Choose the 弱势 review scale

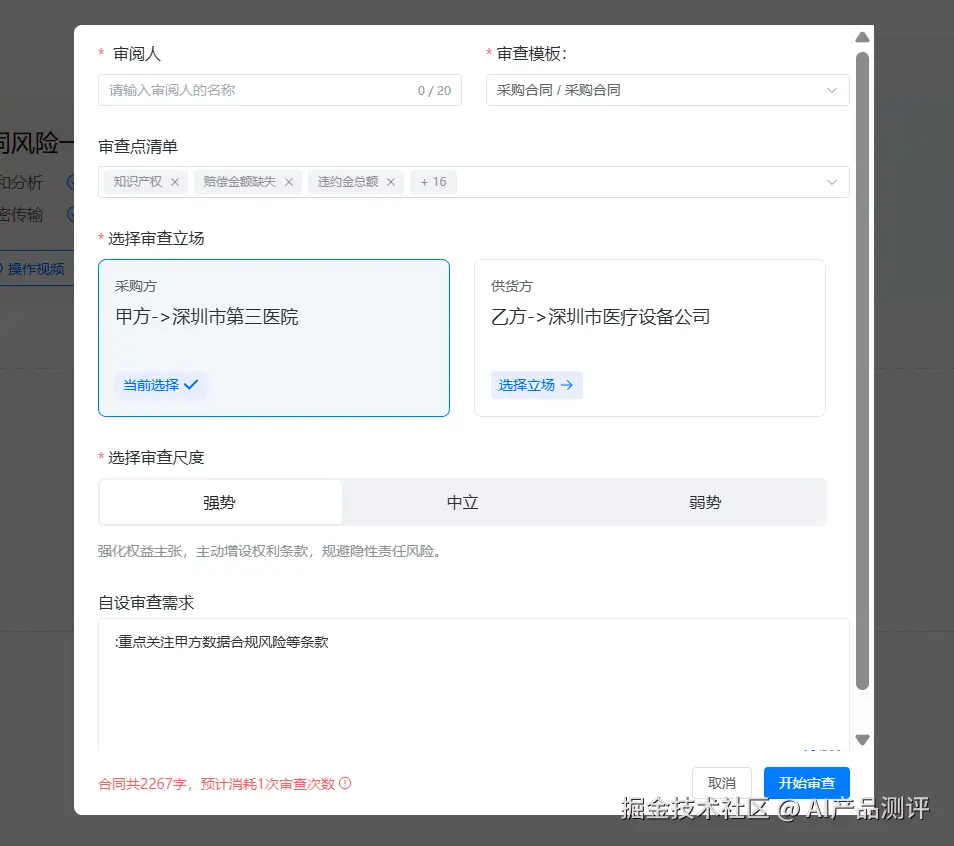(x=705, y=502)
